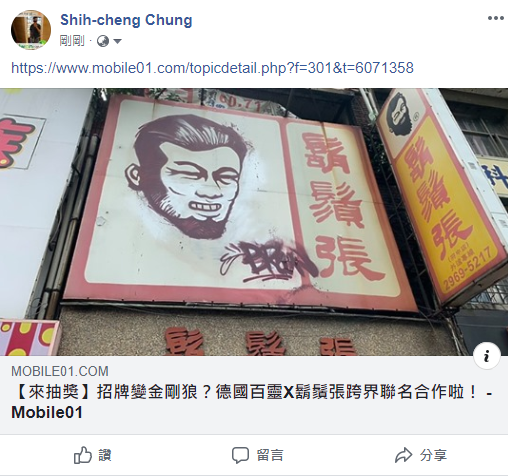Click the drawn face on the signboard
Image resolution: width=508 pixels, height=476 pixels.
pos(190,177)
